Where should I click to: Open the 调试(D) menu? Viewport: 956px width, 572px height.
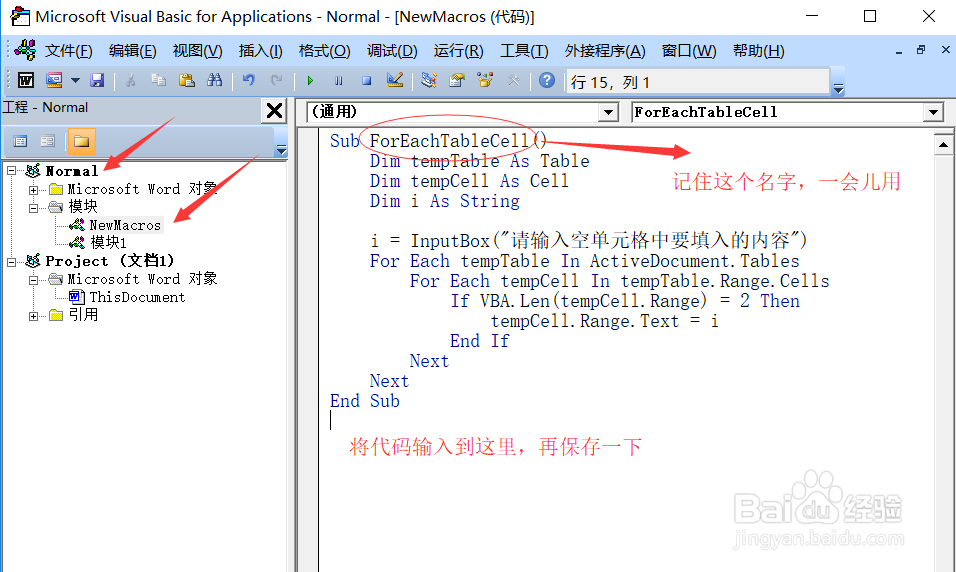(392, 51)
